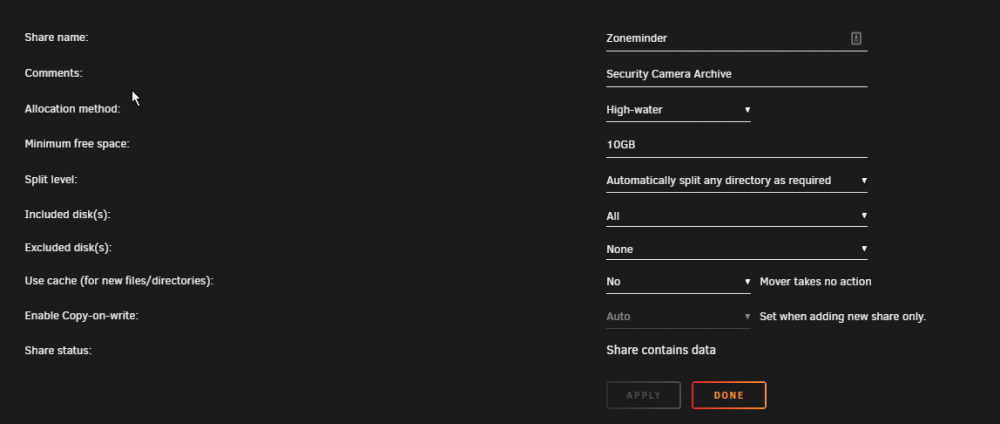Edit the Comments field Security Camera Archive
1000x424 pixels.
tap(737, 74)
